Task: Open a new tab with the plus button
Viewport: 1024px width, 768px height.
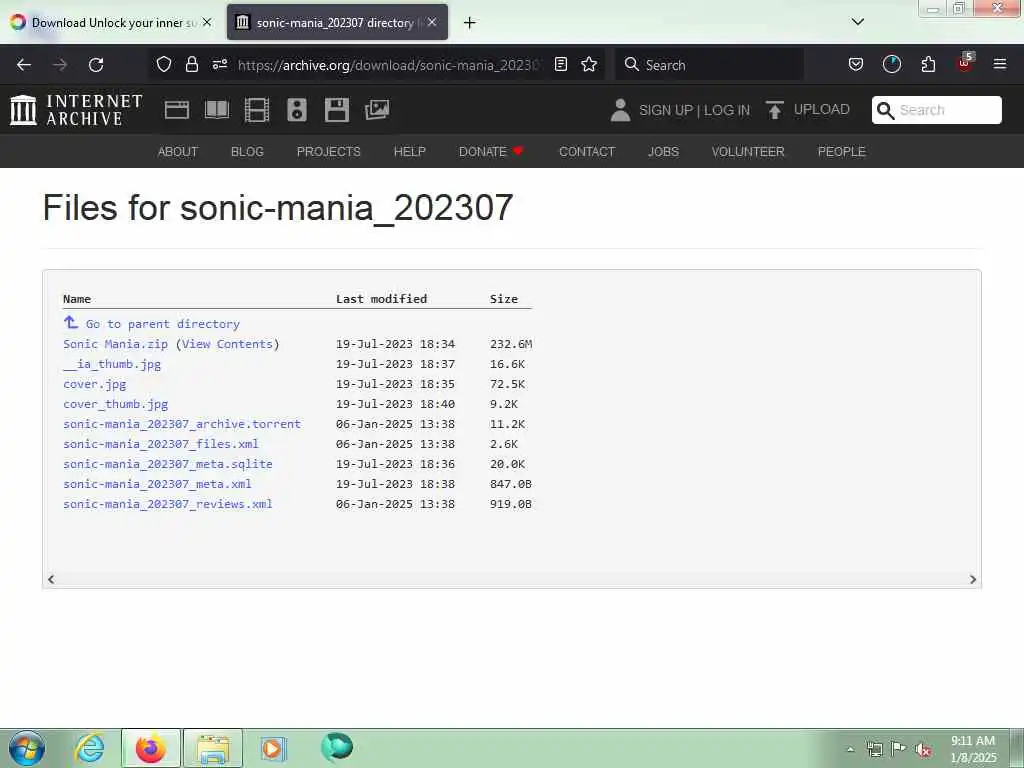Action: coord(469,23)
